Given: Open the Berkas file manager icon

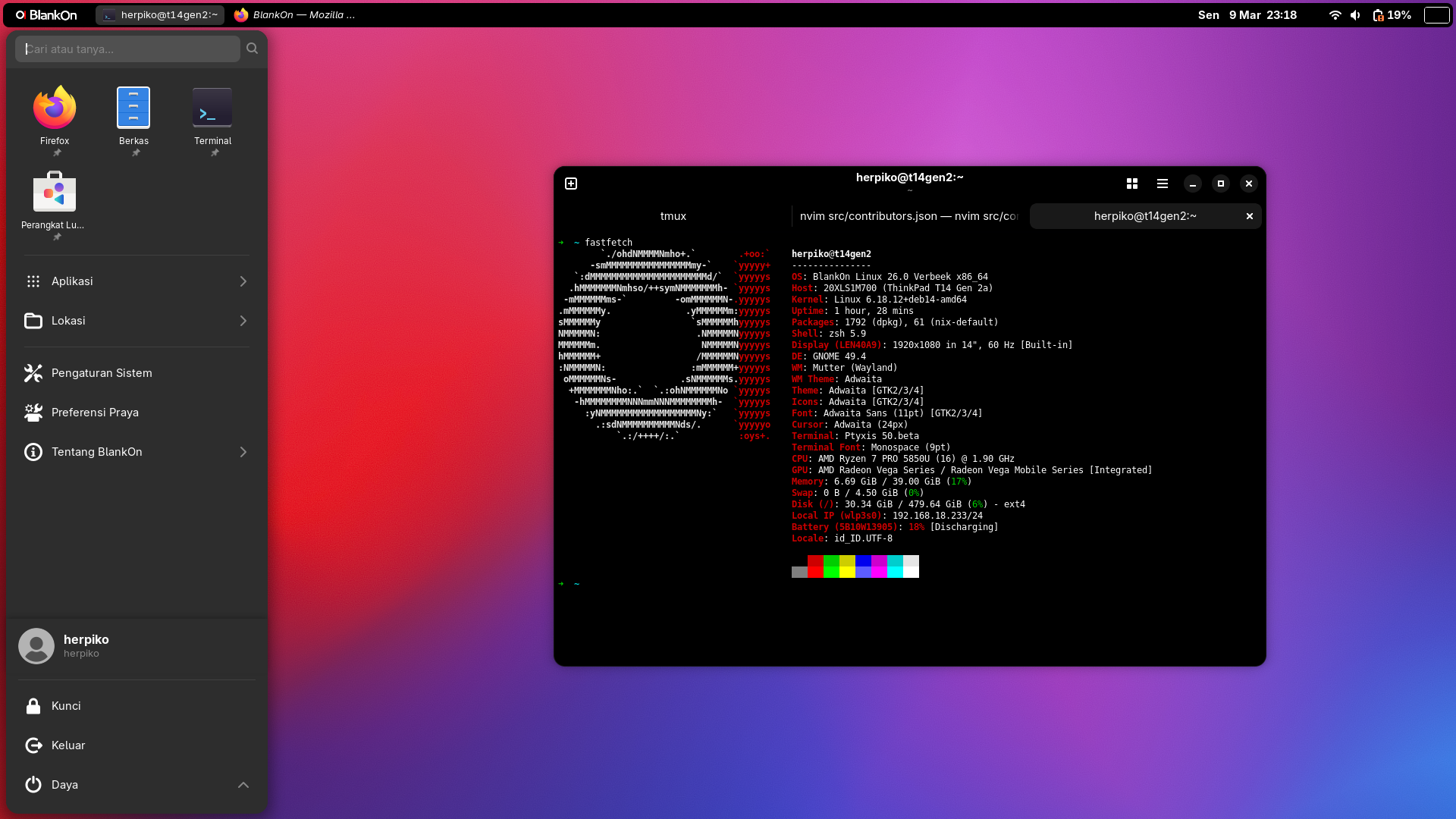Looking at the screenshot, I should [x=133, y=108].
